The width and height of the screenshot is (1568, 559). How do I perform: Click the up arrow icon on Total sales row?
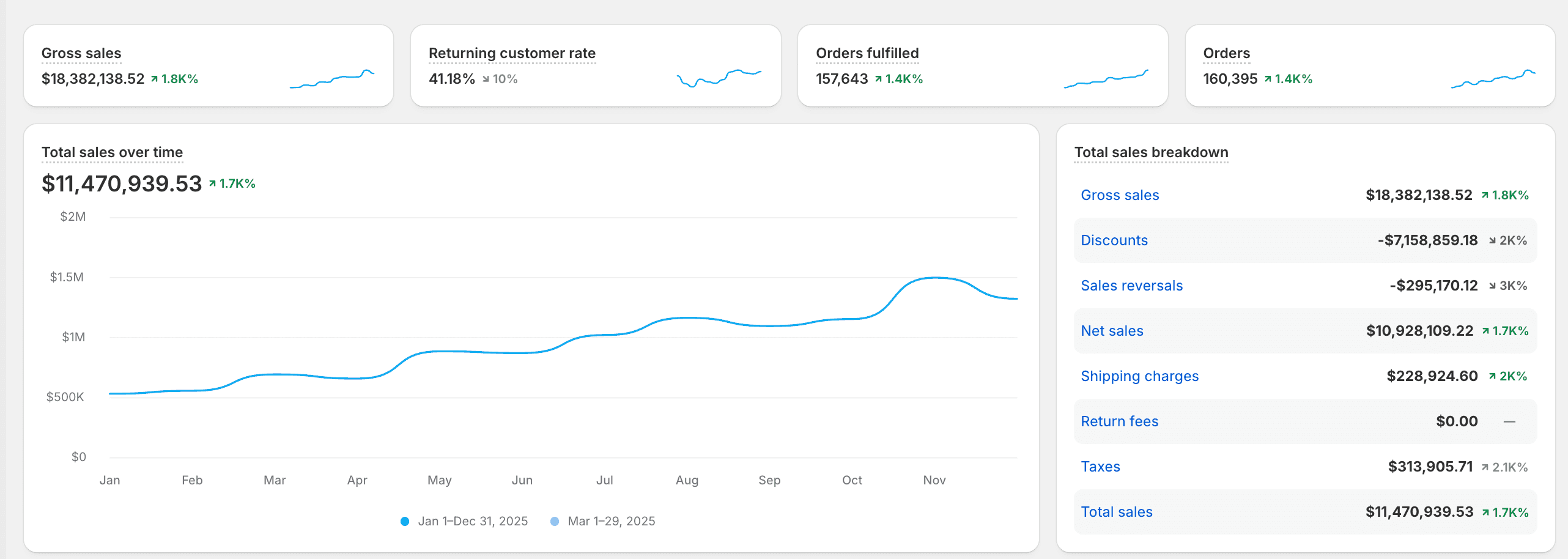click(x=1485, y=513)
